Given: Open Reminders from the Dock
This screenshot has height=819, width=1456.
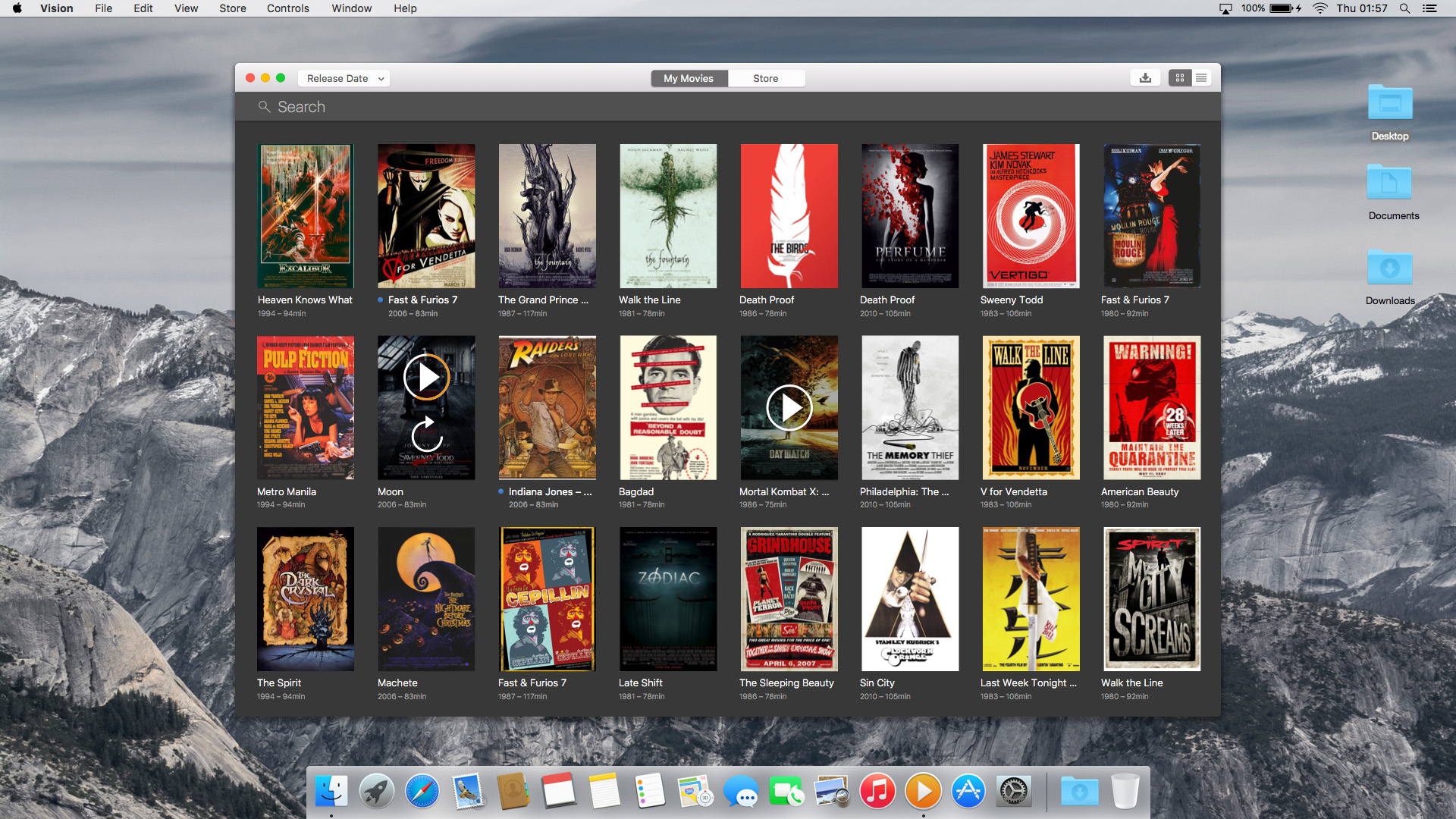Looking at the screenshot, I should coord(650,791).
